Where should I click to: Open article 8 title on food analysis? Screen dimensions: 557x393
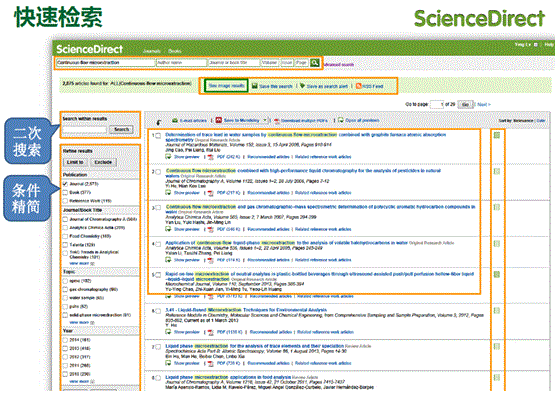tap(228, 377)
